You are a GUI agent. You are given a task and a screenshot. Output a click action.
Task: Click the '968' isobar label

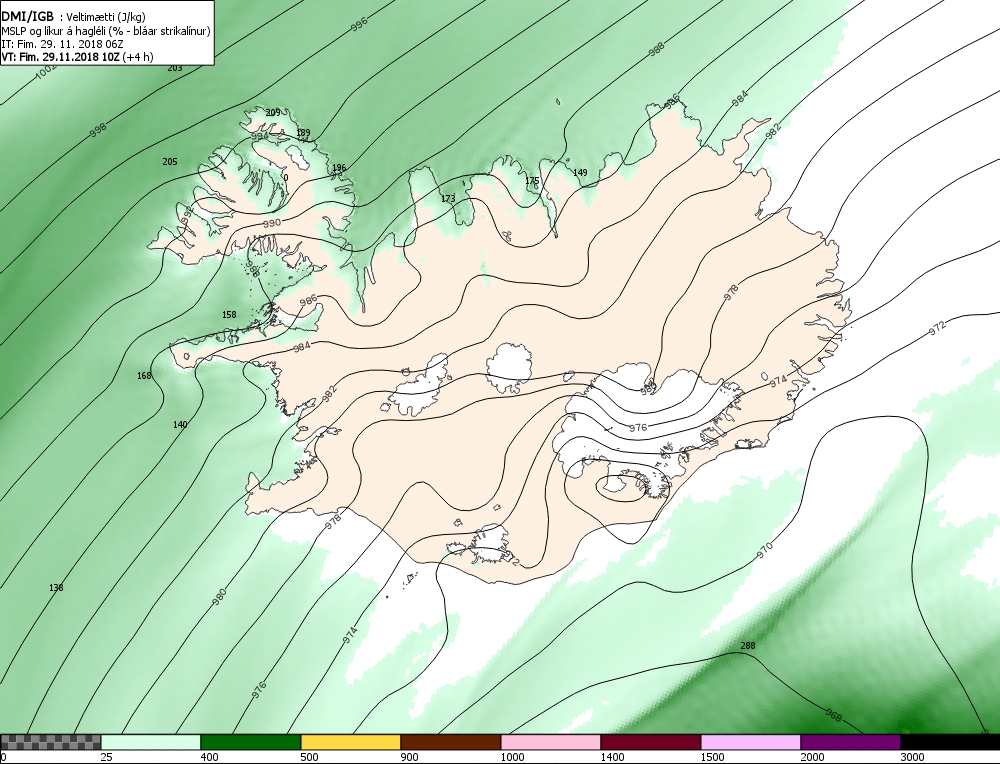click(834, 716)
